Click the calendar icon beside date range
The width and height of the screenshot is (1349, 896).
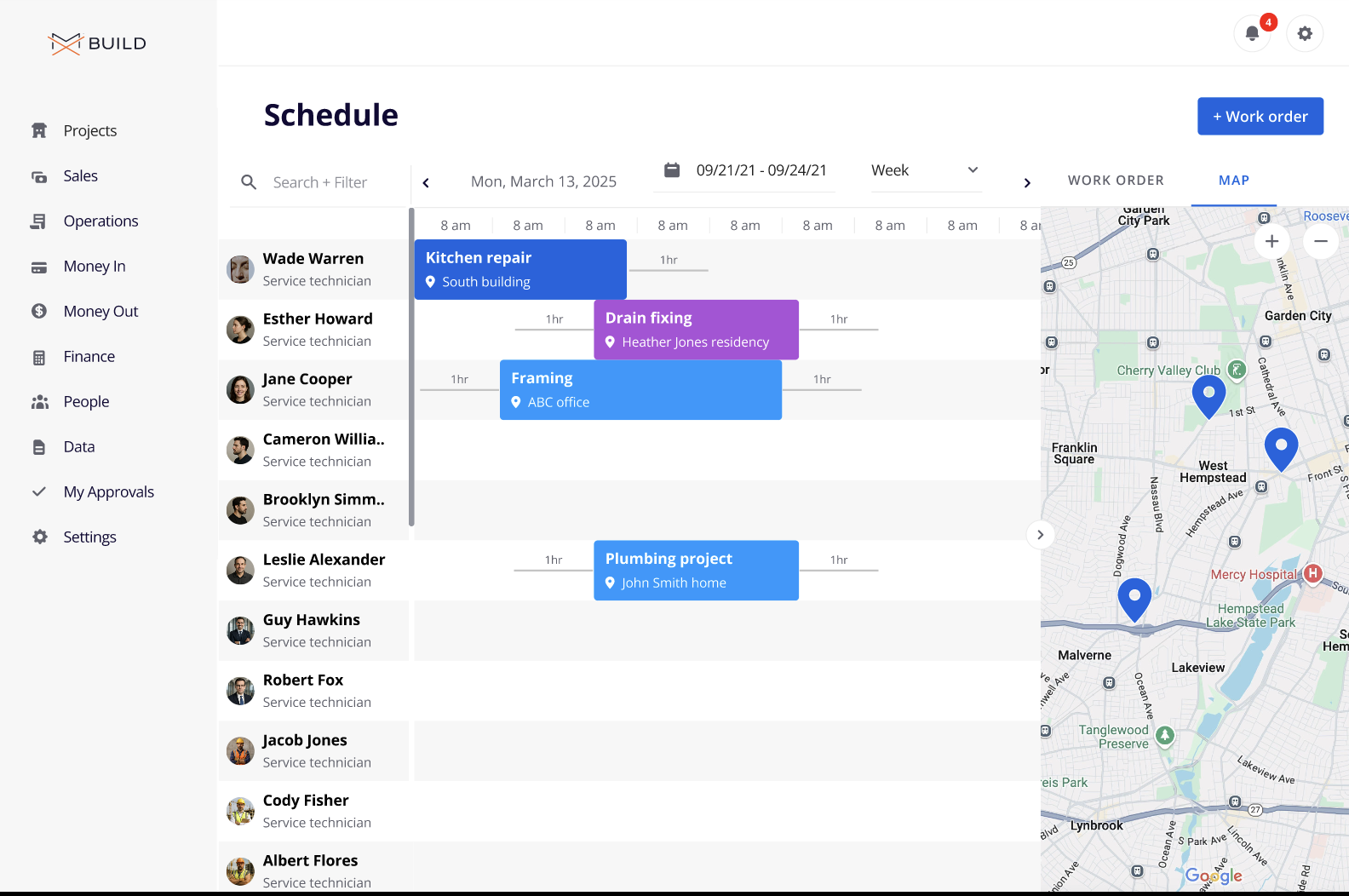pos(672,170)
